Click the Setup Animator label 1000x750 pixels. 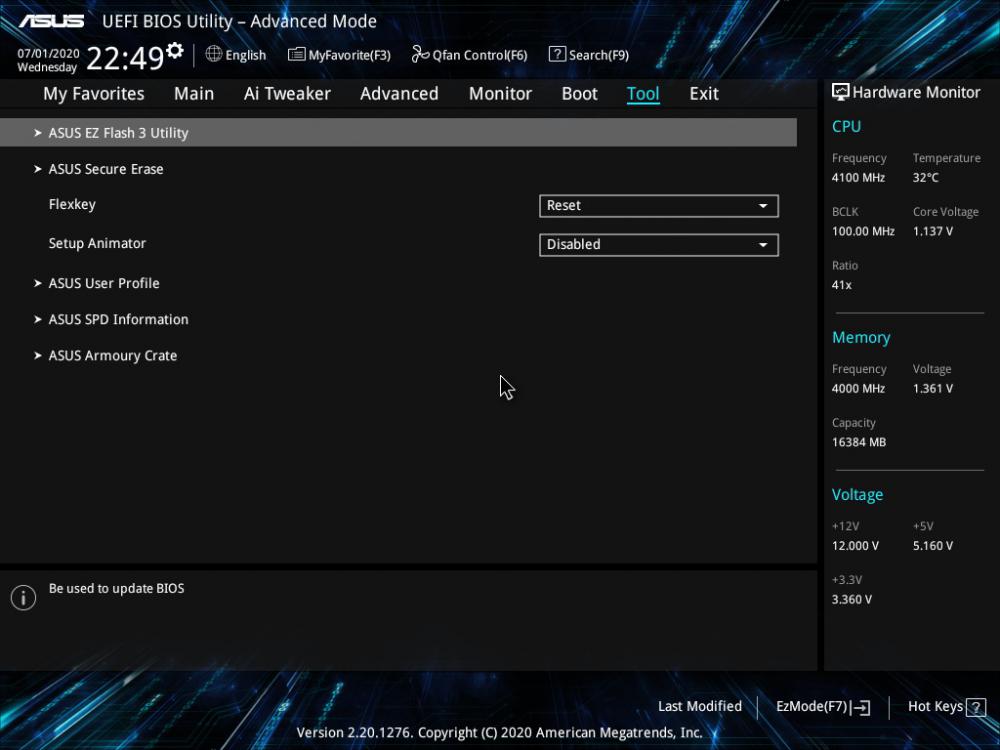(97, 244)
